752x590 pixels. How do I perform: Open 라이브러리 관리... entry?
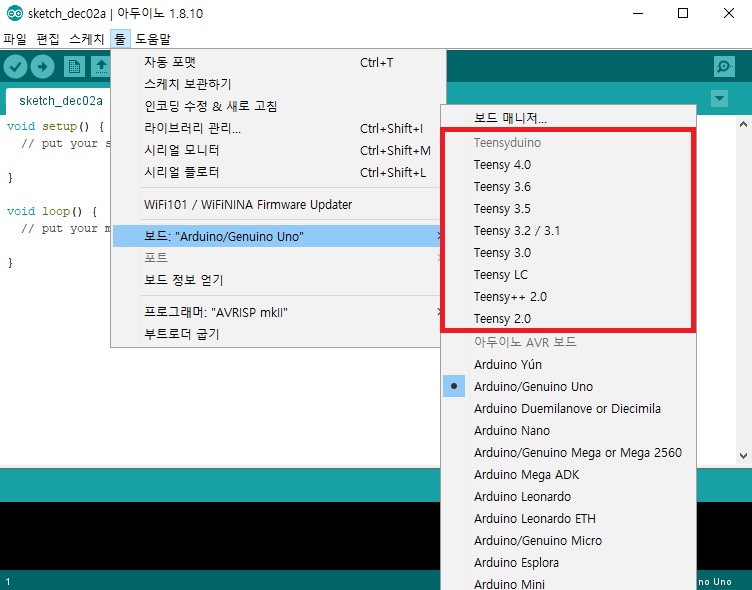pos(276,129)
